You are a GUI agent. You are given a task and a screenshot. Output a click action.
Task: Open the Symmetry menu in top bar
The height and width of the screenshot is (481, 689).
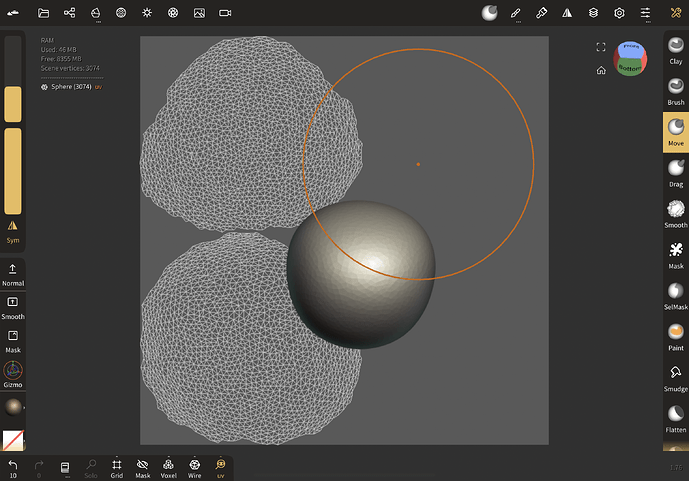[567, 13]
